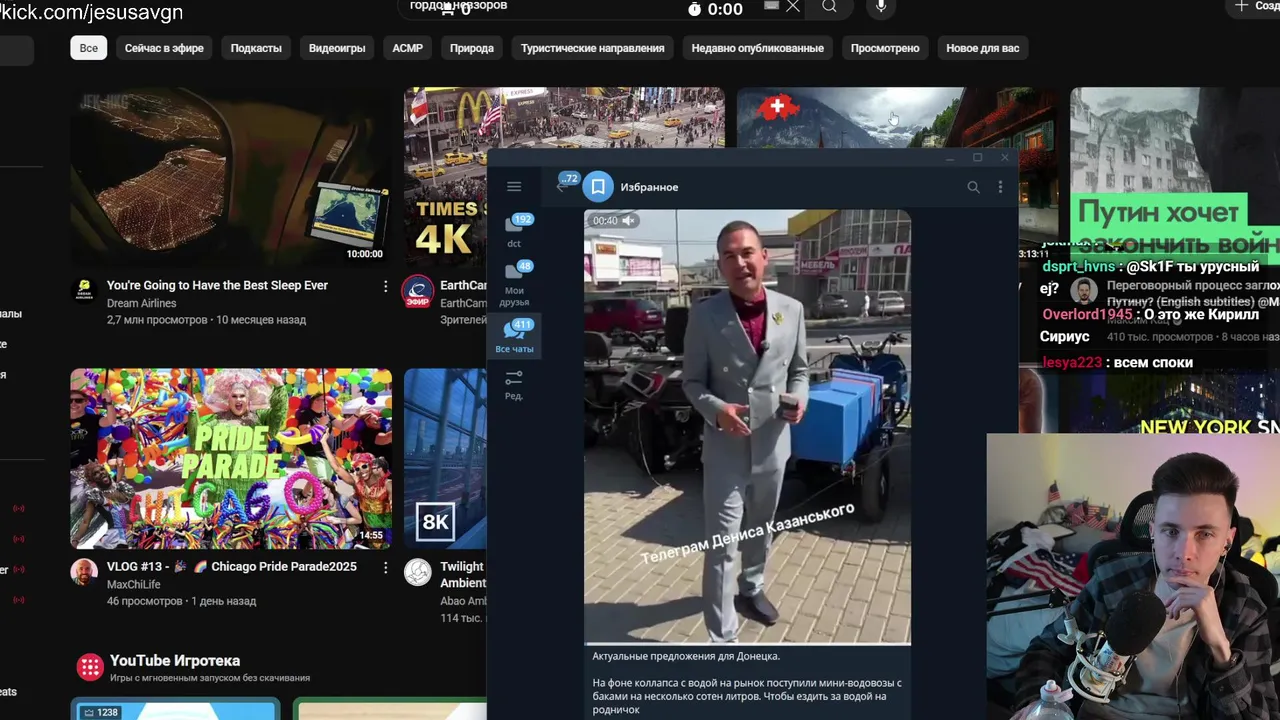
Task: Select the Видеоигры filter chip
Action: click(337, 48)
